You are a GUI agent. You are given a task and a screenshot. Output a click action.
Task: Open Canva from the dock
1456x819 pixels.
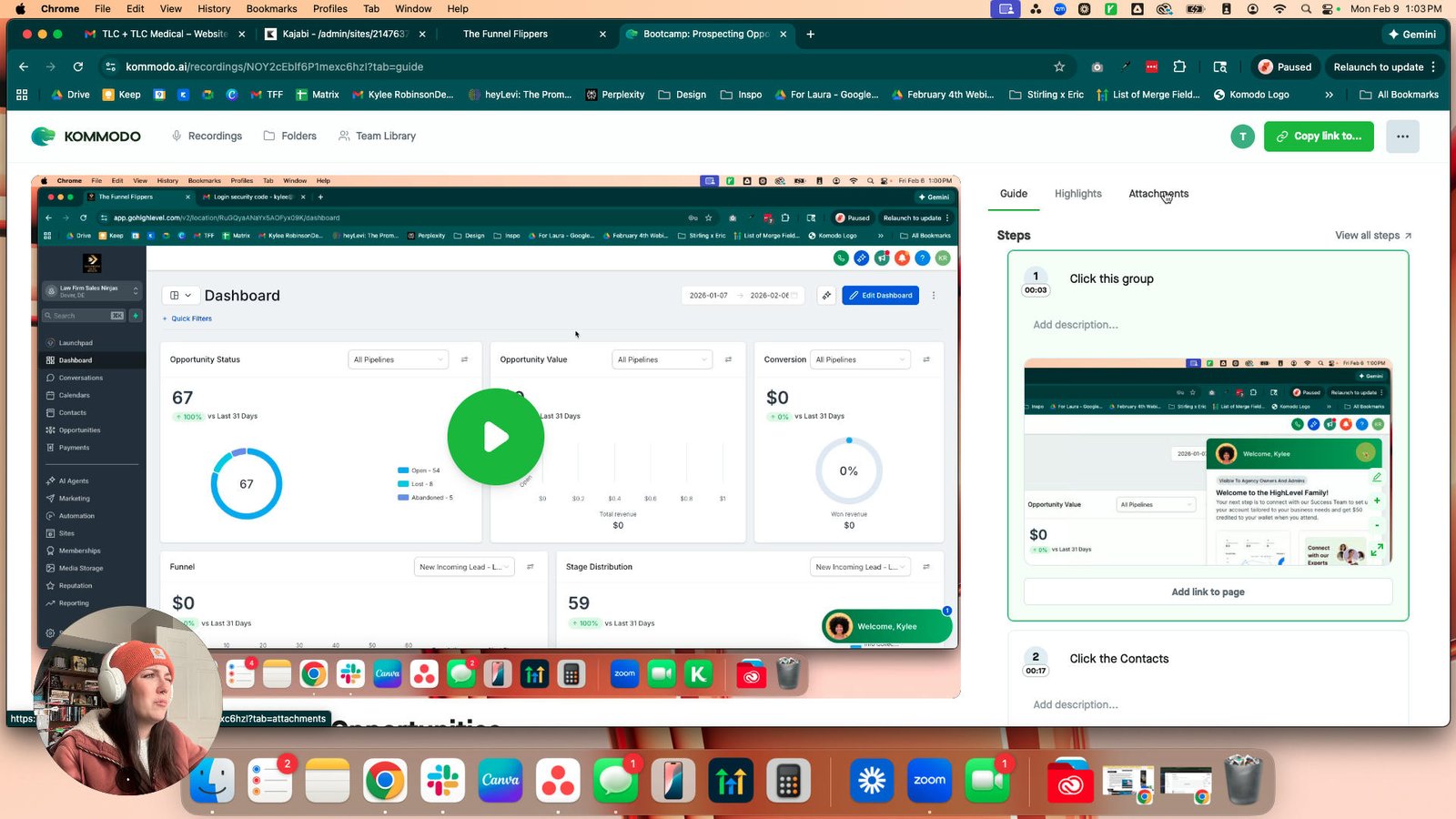(500, 781)
